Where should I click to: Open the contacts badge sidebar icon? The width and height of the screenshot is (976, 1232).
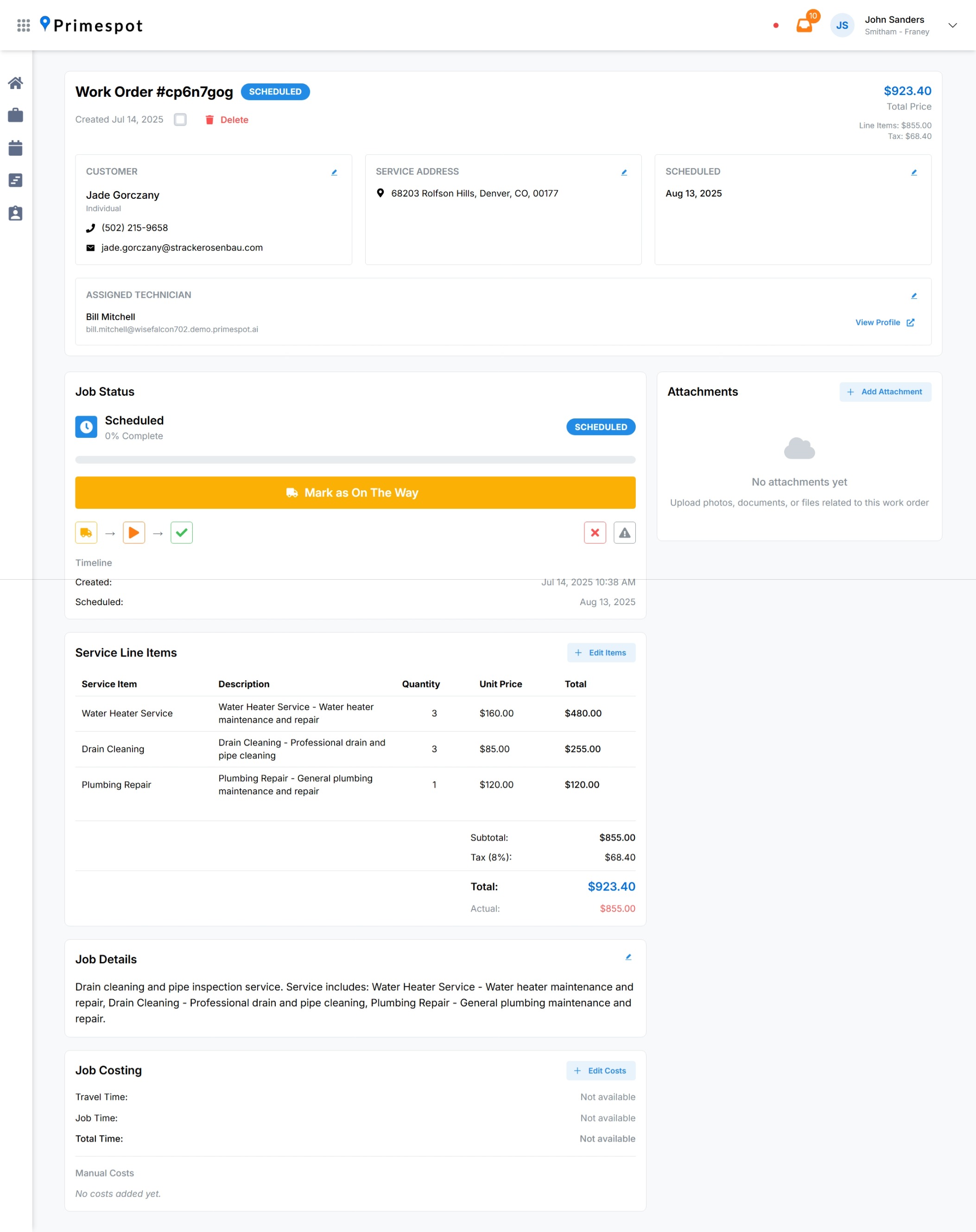click(15, 214)
